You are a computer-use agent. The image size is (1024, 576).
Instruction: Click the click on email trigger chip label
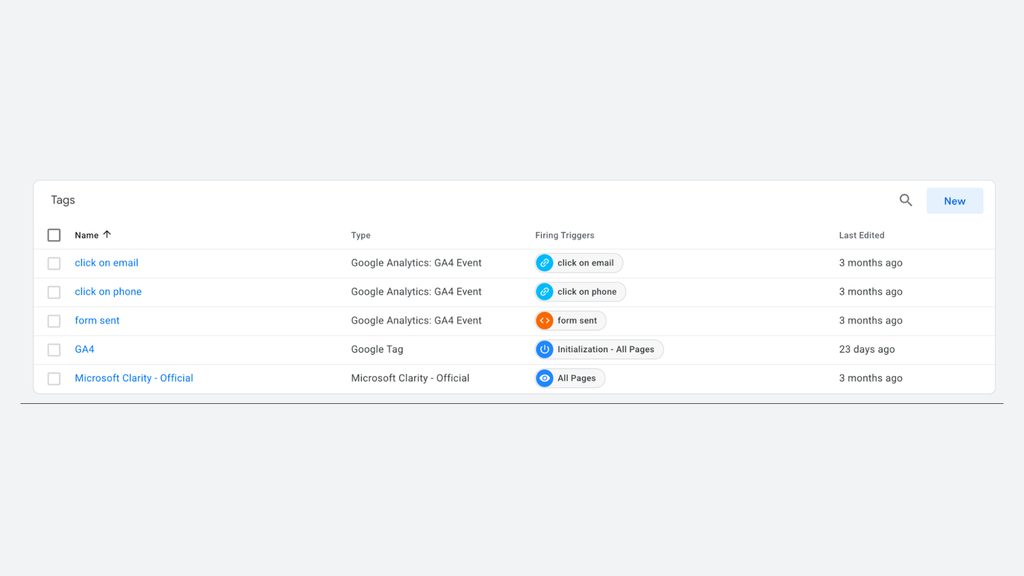tap(585, 263)
